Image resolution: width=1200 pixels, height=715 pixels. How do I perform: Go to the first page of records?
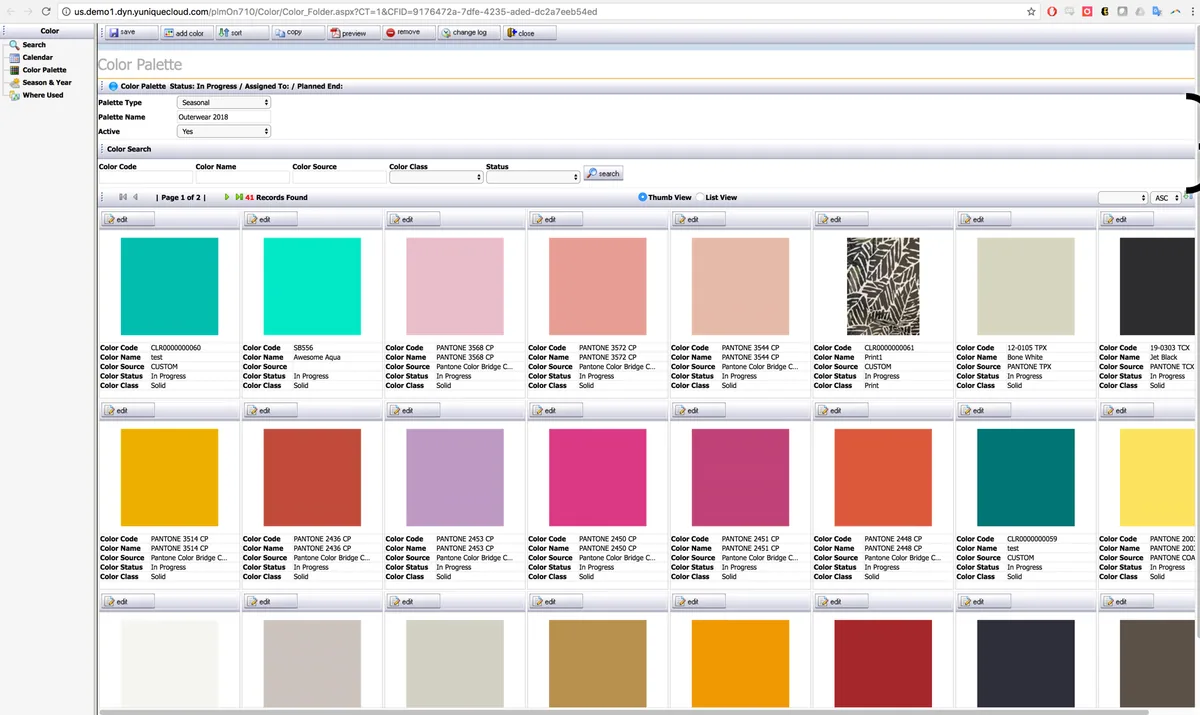click(x=123, y=197)
